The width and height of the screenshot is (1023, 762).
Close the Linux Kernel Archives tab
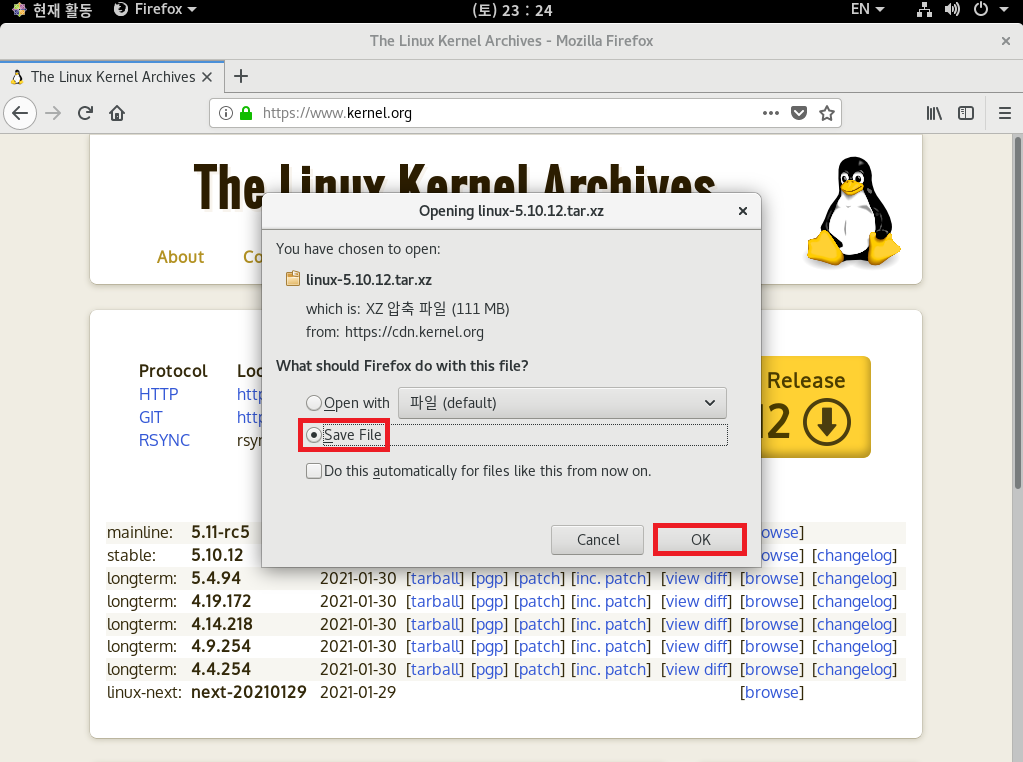(x=207, y=77)
